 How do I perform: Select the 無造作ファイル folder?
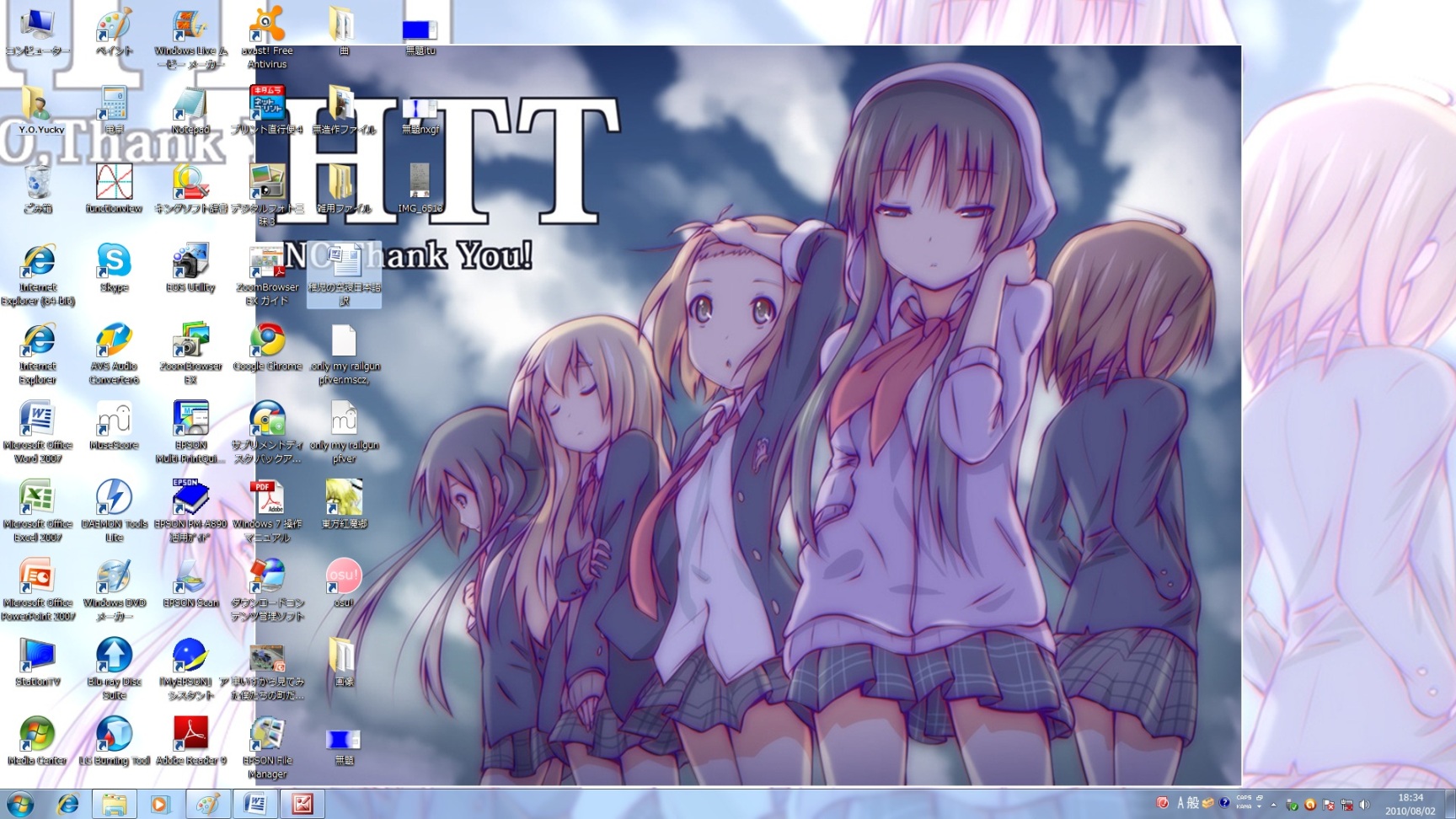[343, 112]
